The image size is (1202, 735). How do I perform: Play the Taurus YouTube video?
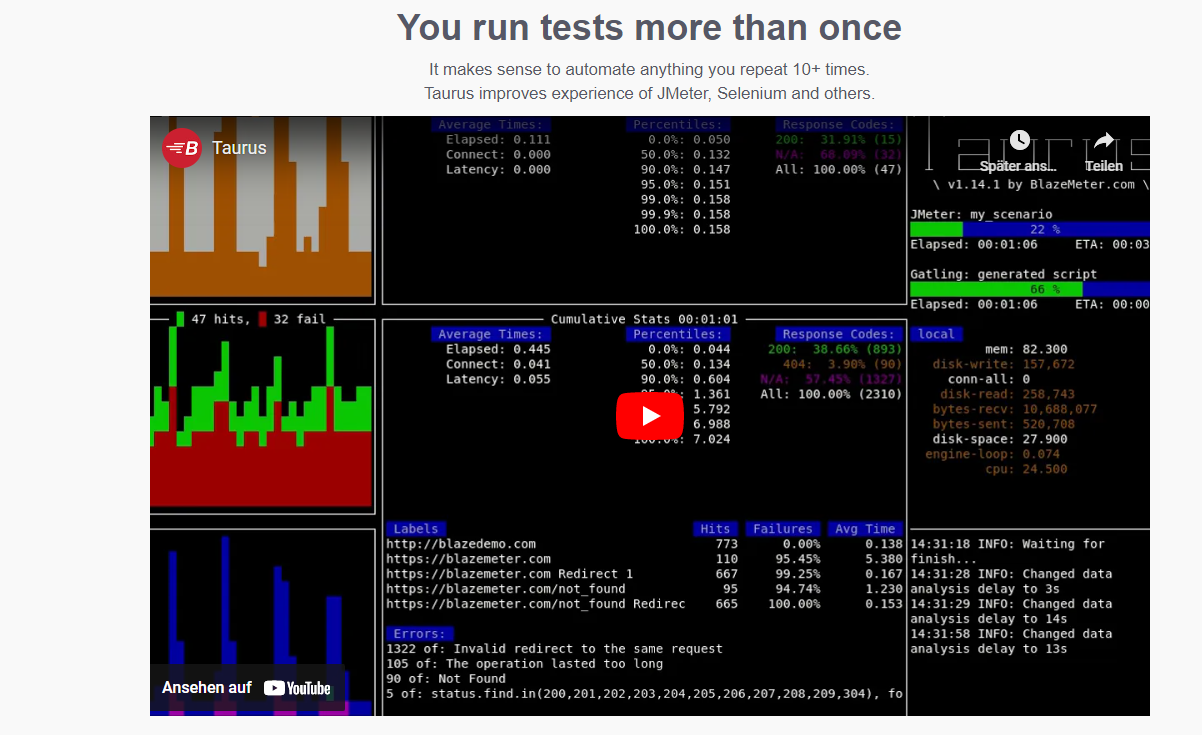point(650,416)
